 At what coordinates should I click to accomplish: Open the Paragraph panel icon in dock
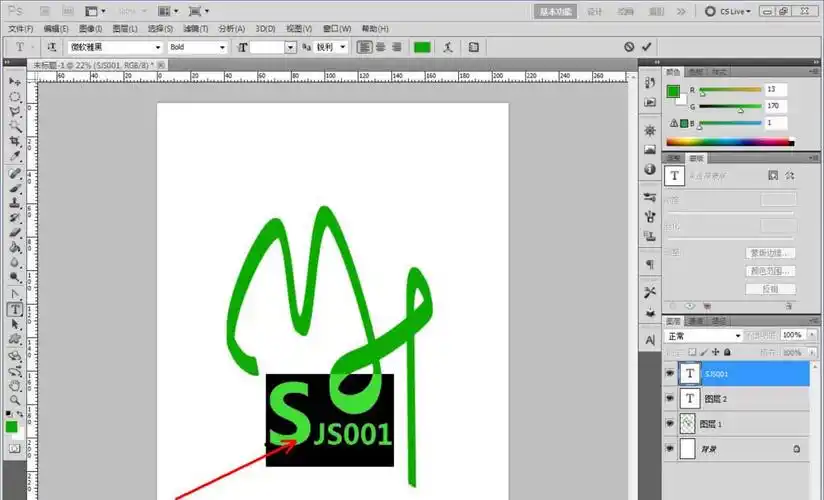(650, 264)
